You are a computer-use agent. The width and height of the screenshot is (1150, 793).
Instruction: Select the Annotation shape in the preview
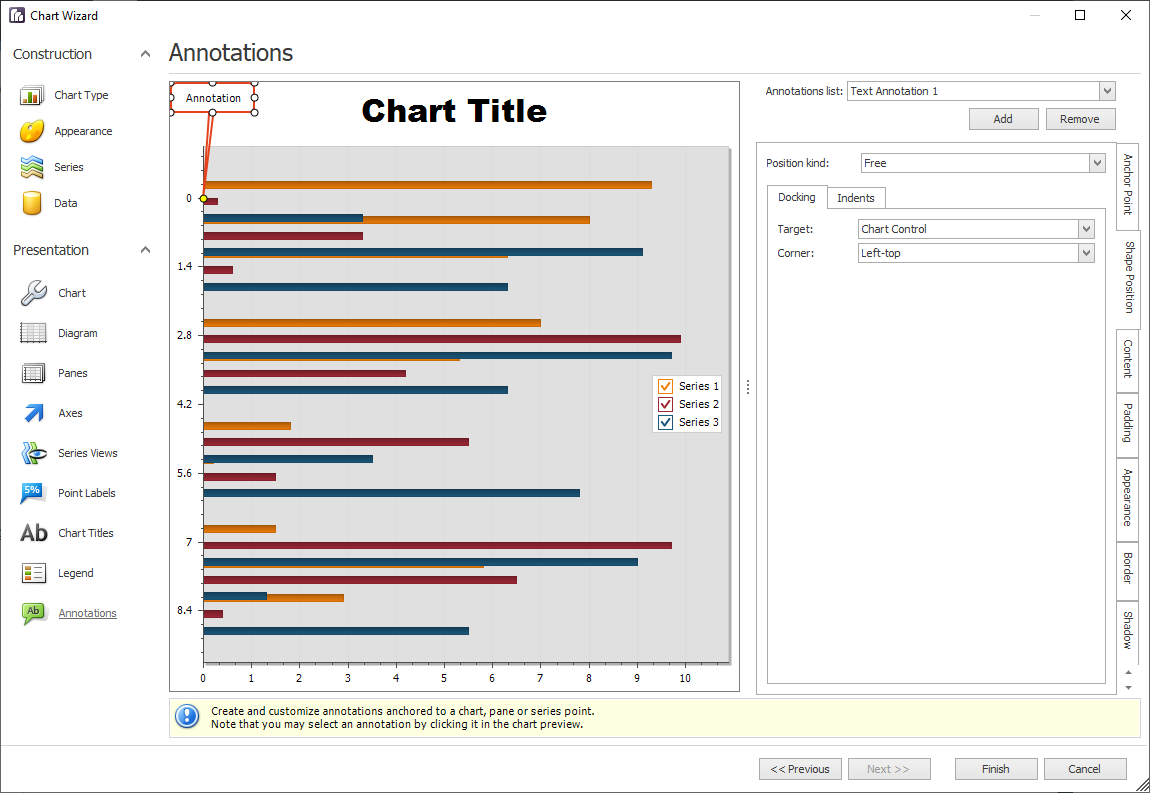point(213,98)
